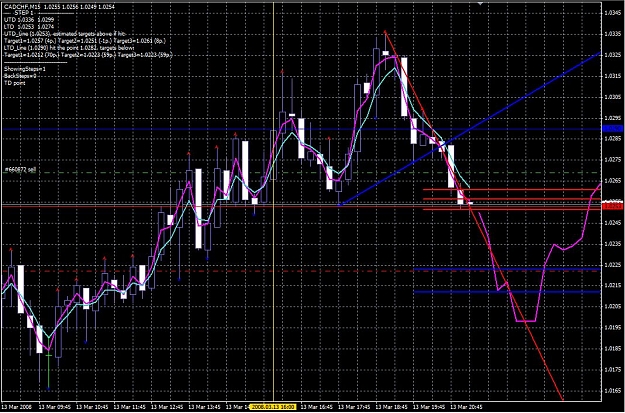Click the '#660672 sell' order label
The image size is (625, 413).
pos(20,169)
